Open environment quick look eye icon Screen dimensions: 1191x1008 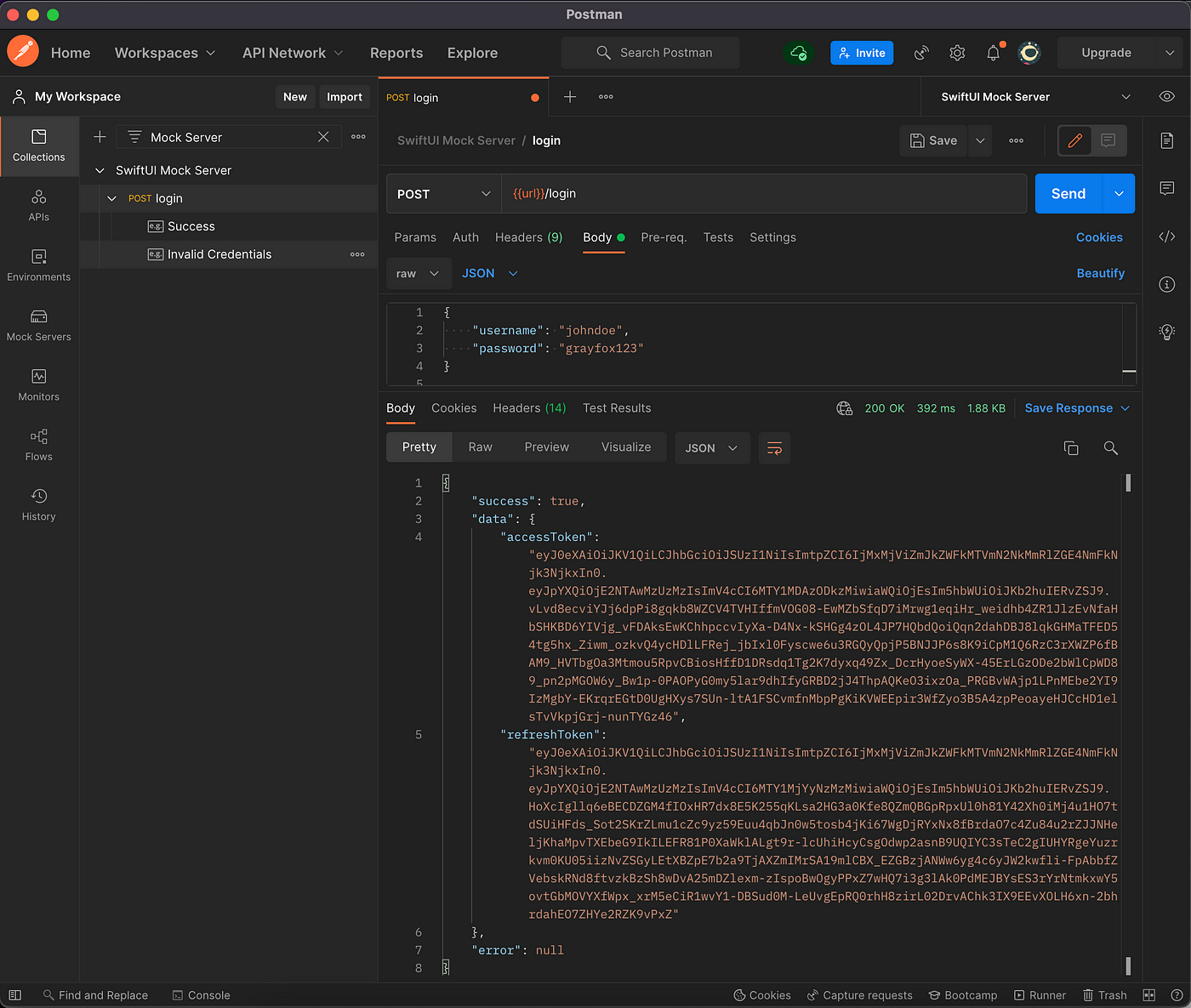1167,97
